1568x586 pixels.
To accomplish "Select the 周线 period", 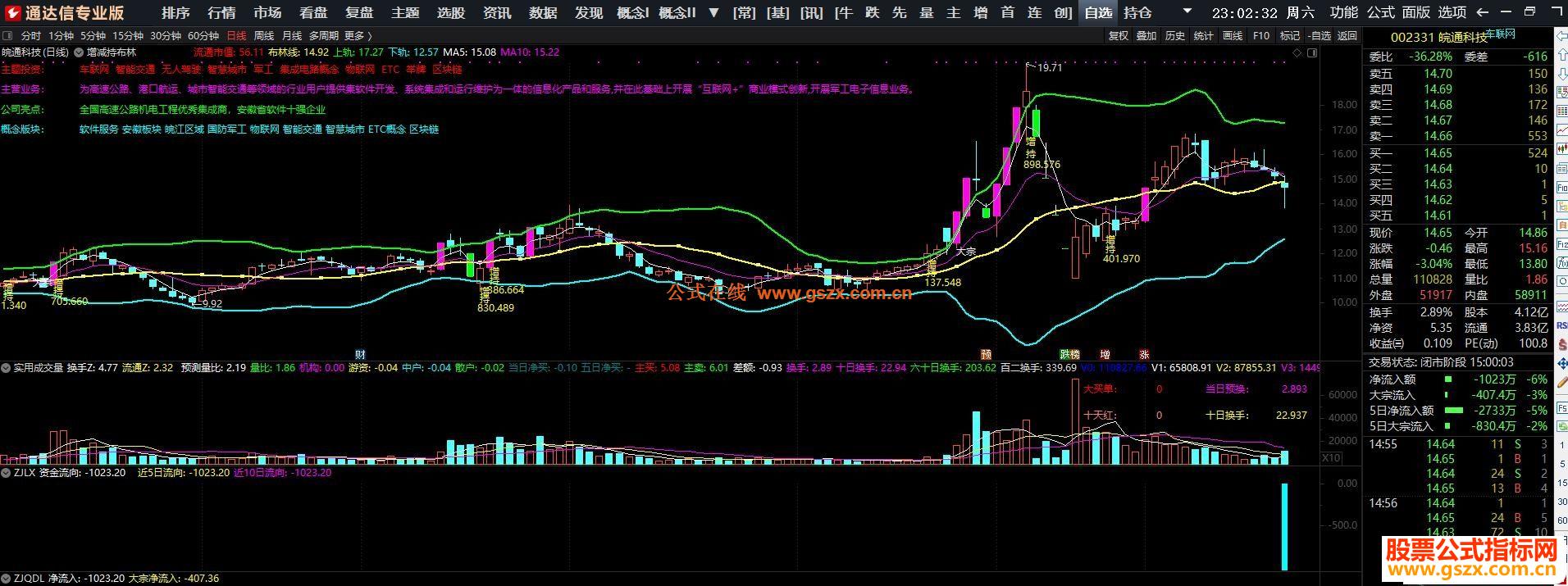I will click(264, 36).
